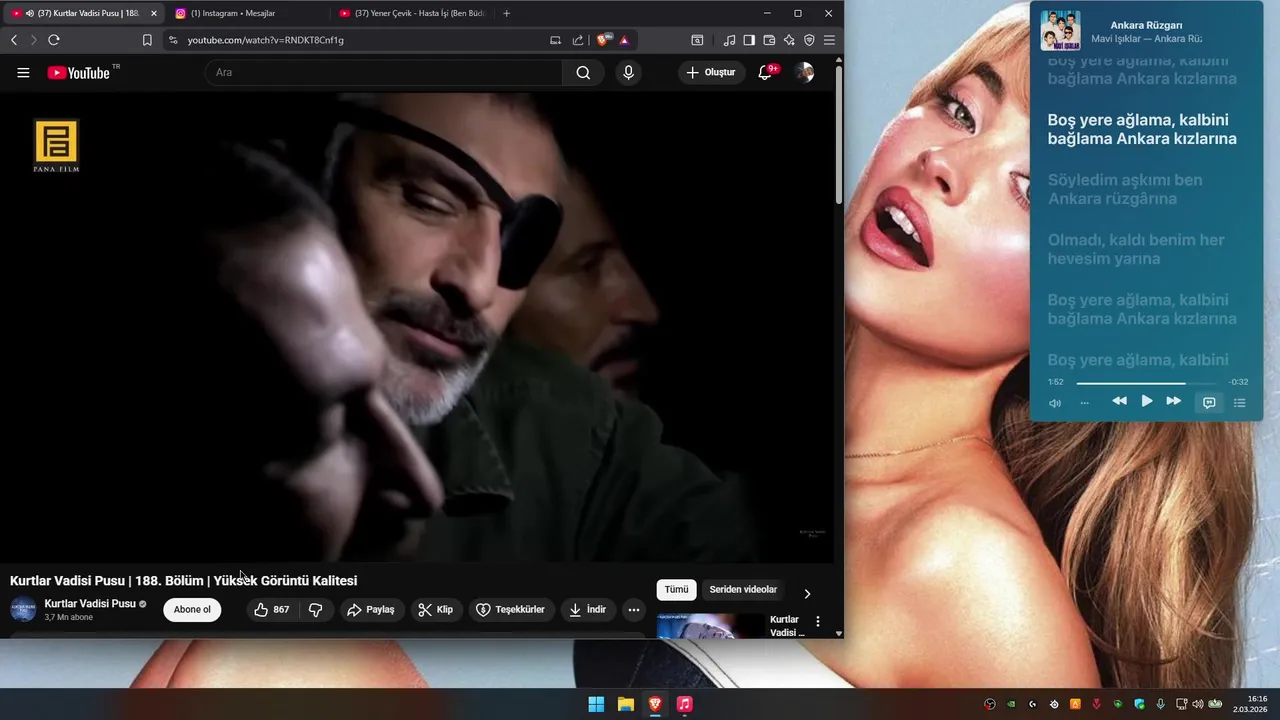
Task: Open the Windows Start button
Action: [x=596, y=704]
